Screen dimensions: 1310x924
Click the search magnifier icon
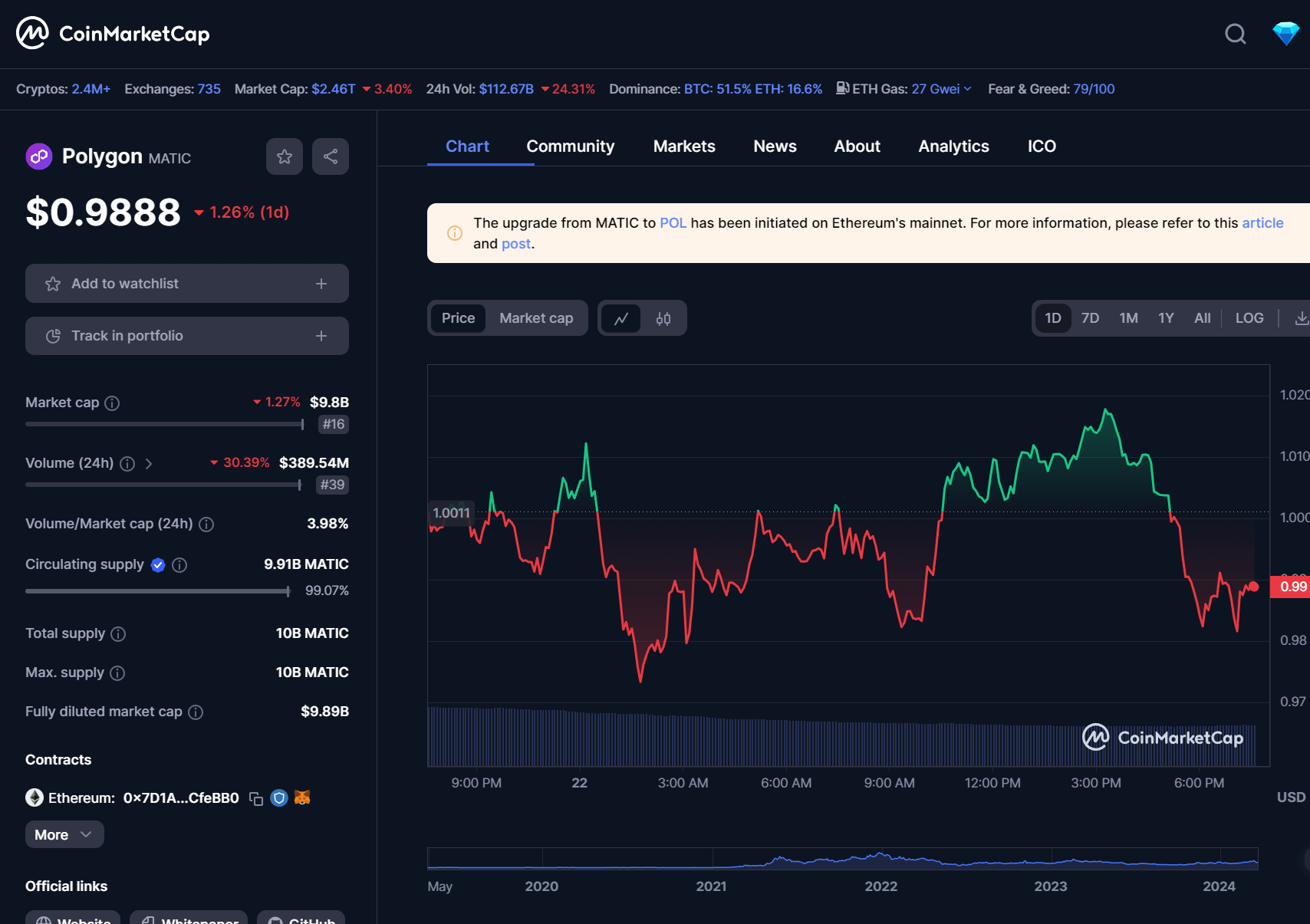point(1235,34)
